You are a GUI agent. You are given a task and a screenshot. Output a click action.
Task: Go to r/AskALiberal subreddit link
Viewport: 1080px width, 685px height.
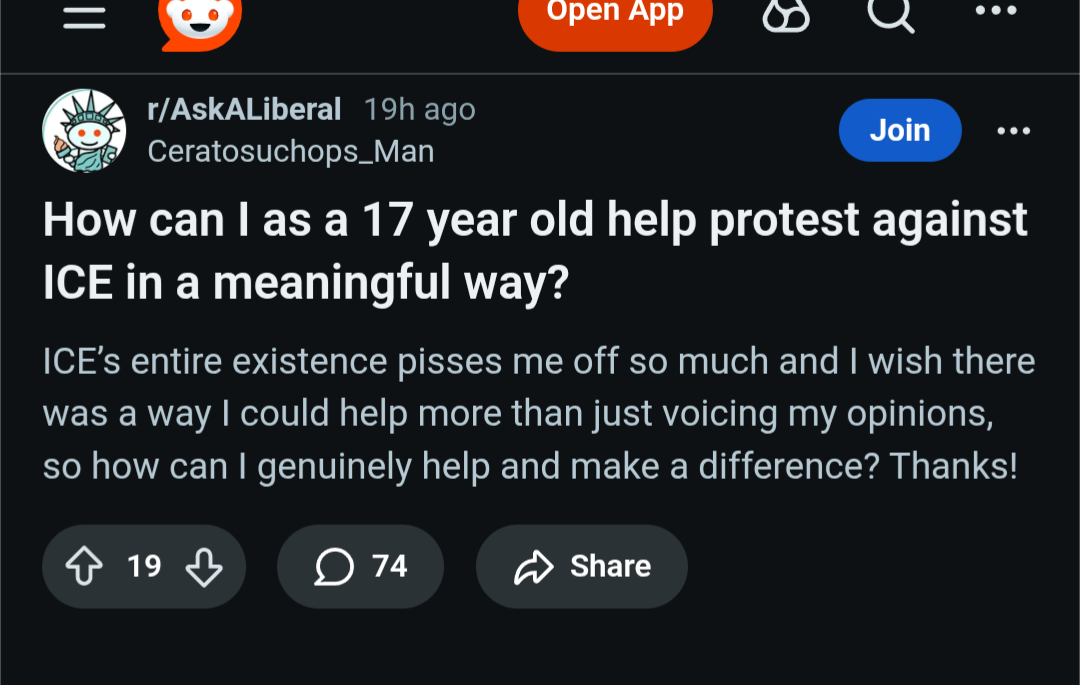244,109
